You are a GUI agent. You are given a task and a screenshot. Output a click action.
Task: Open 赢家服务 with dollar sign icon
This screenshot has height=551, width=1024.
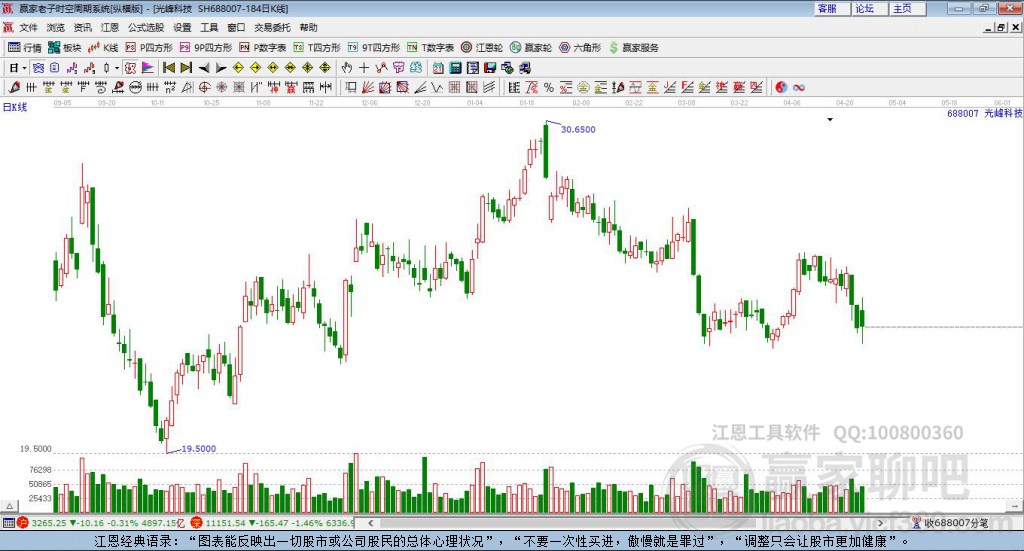tap(633, 48)
